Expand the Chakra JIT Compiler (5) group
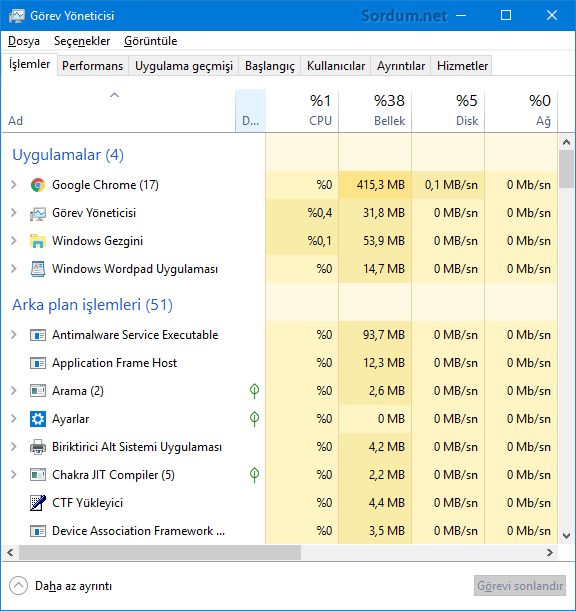Image resolution: width=576 pixels, height=611 pixels. tap(14, 475)
